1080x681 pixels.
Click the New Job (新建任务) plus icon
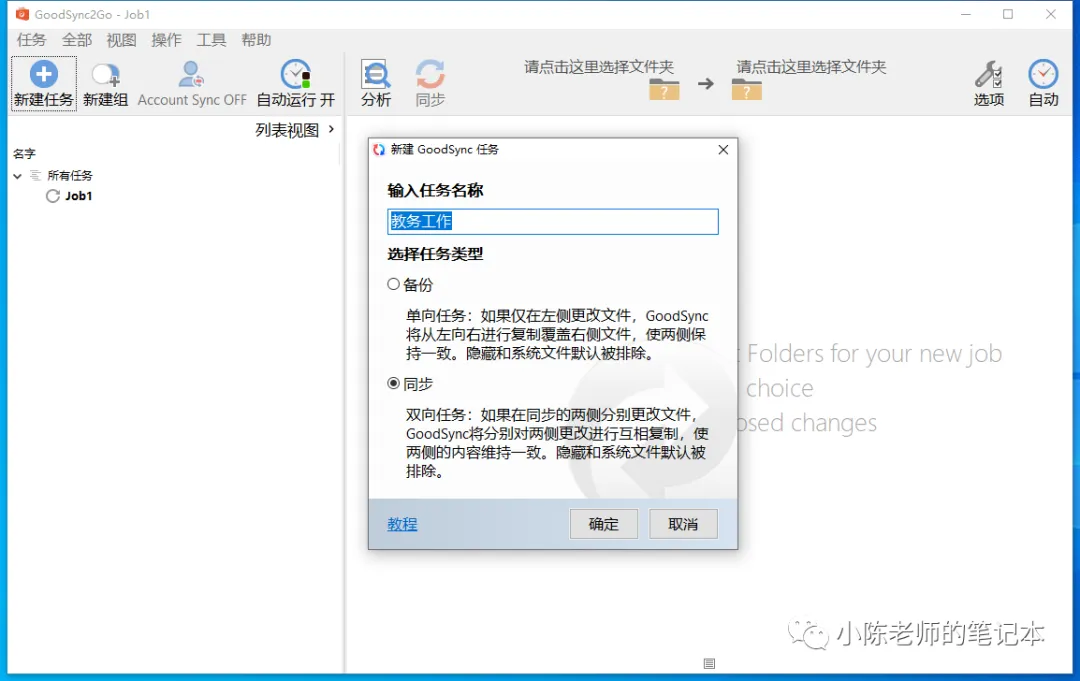(x=43, y=74)
